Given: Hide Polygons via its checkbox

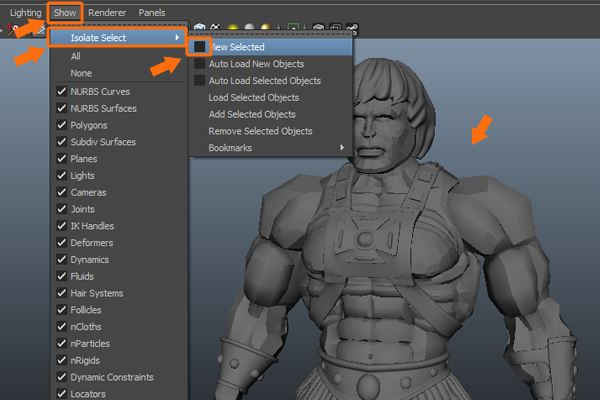Looking at the screenshot, I should click(61, 125).
